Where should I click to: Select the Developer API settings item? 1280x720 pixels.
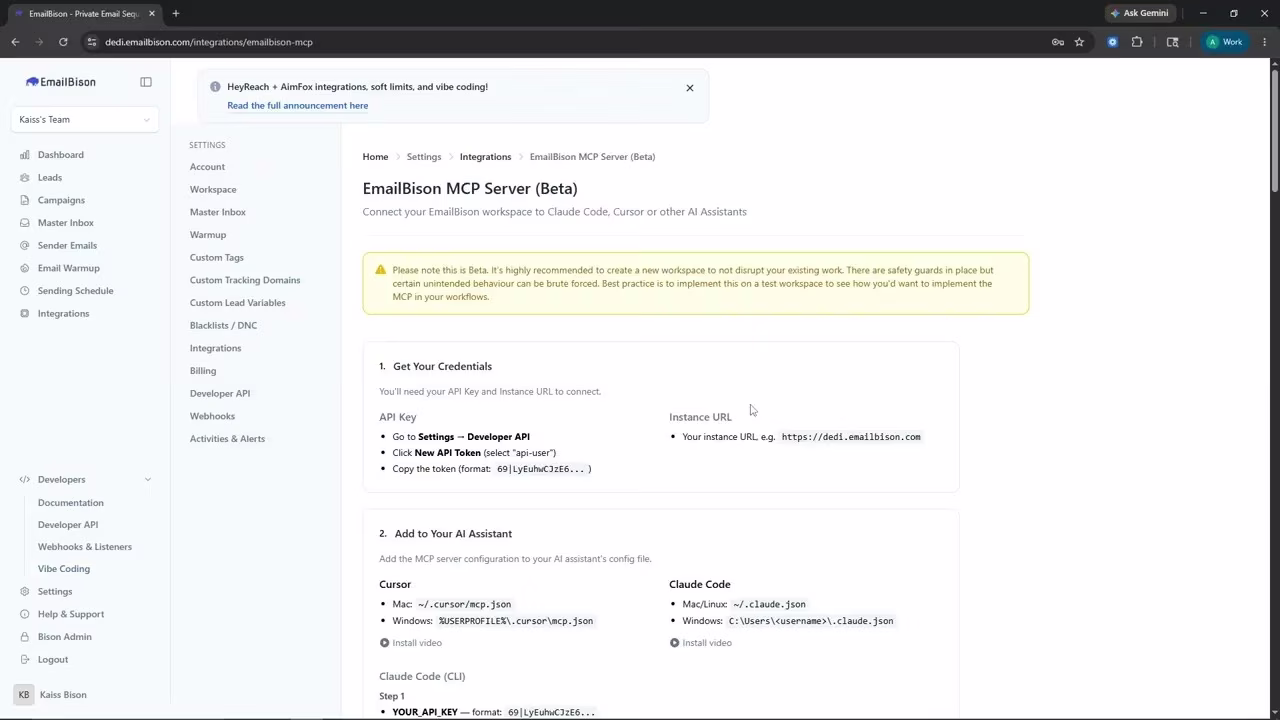point(220,394)
